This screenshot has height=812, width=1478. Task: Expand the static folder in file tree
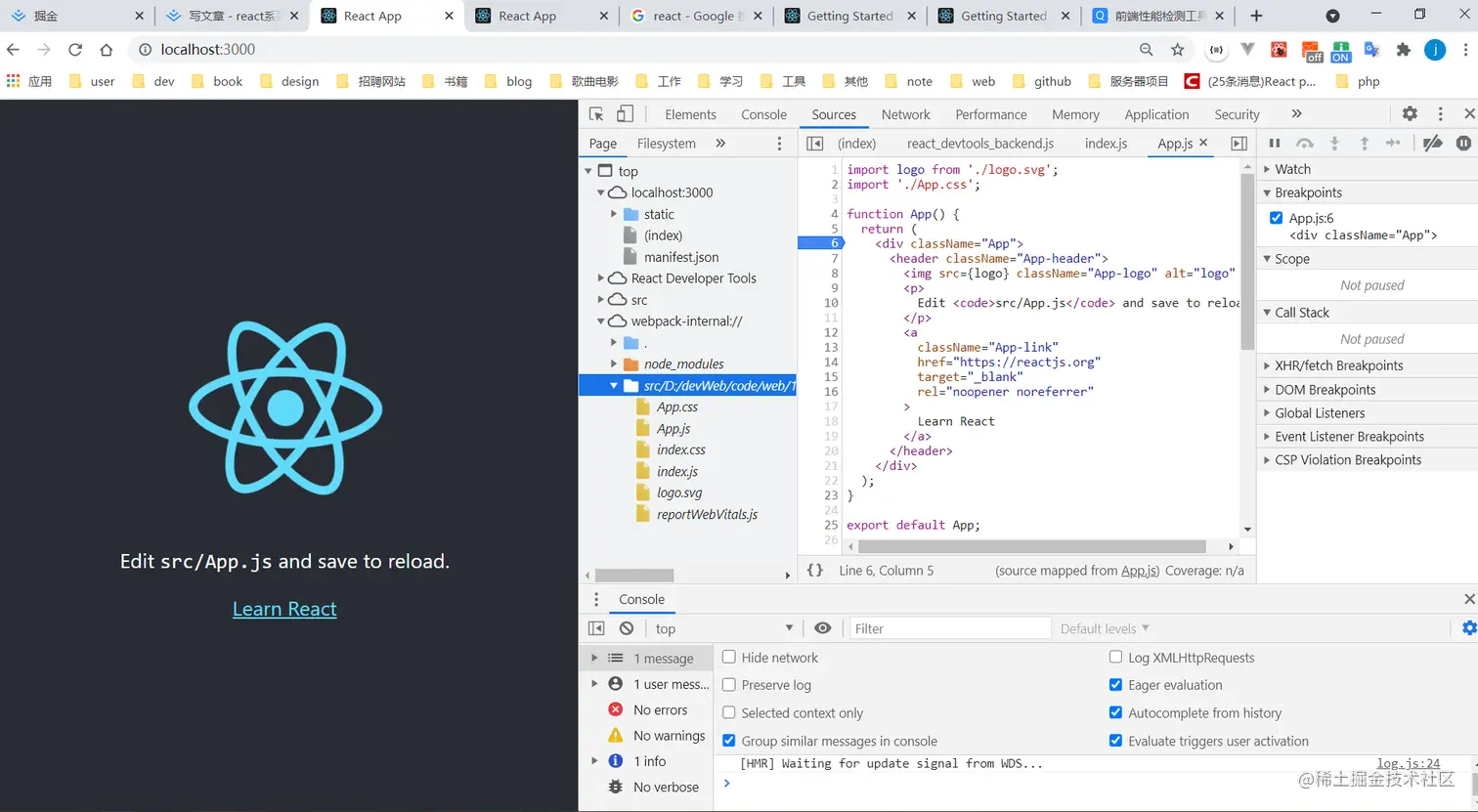(x=614, y=214)
